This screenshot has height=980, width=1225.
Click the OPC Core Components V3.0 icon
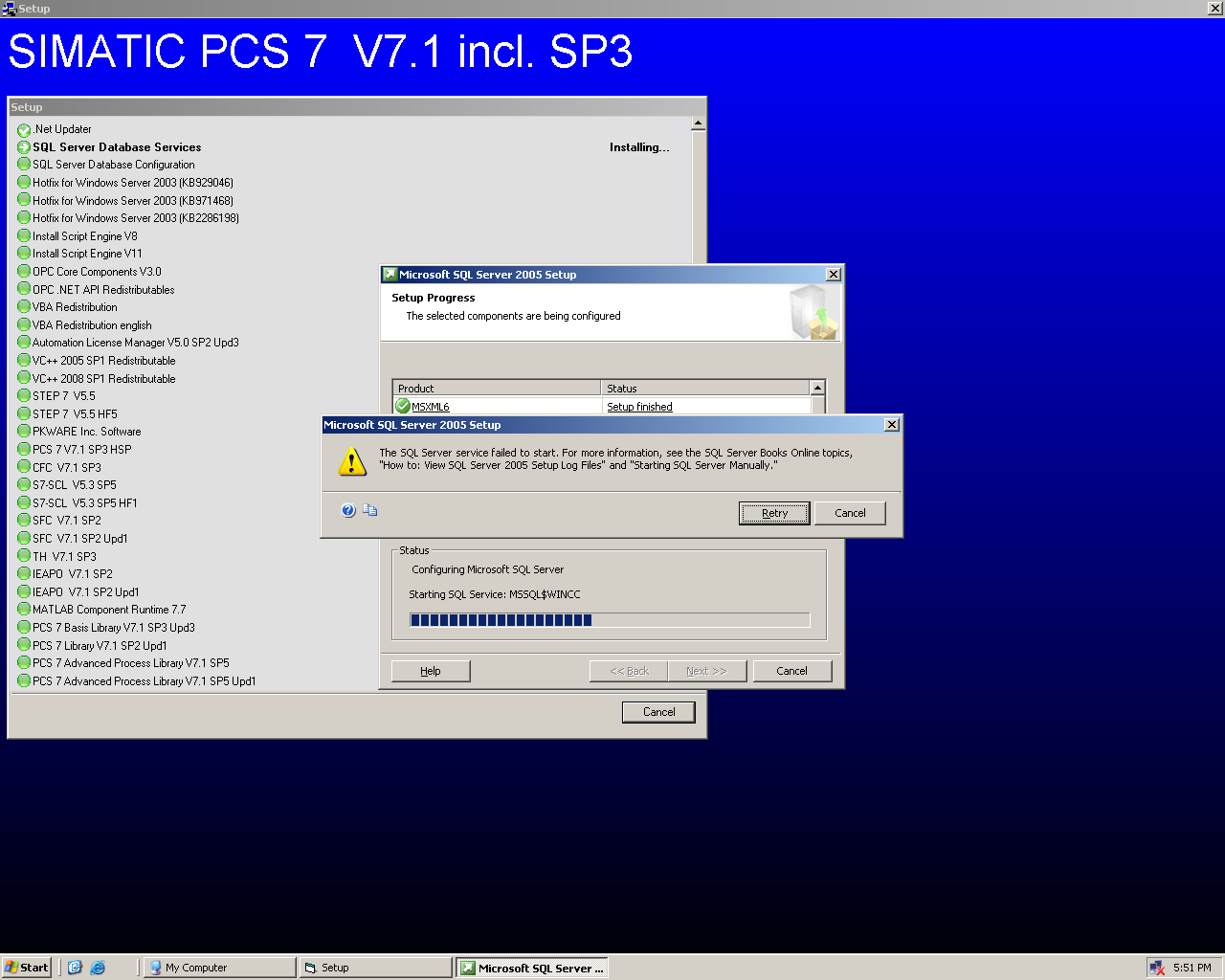click(x=24, y=271)
